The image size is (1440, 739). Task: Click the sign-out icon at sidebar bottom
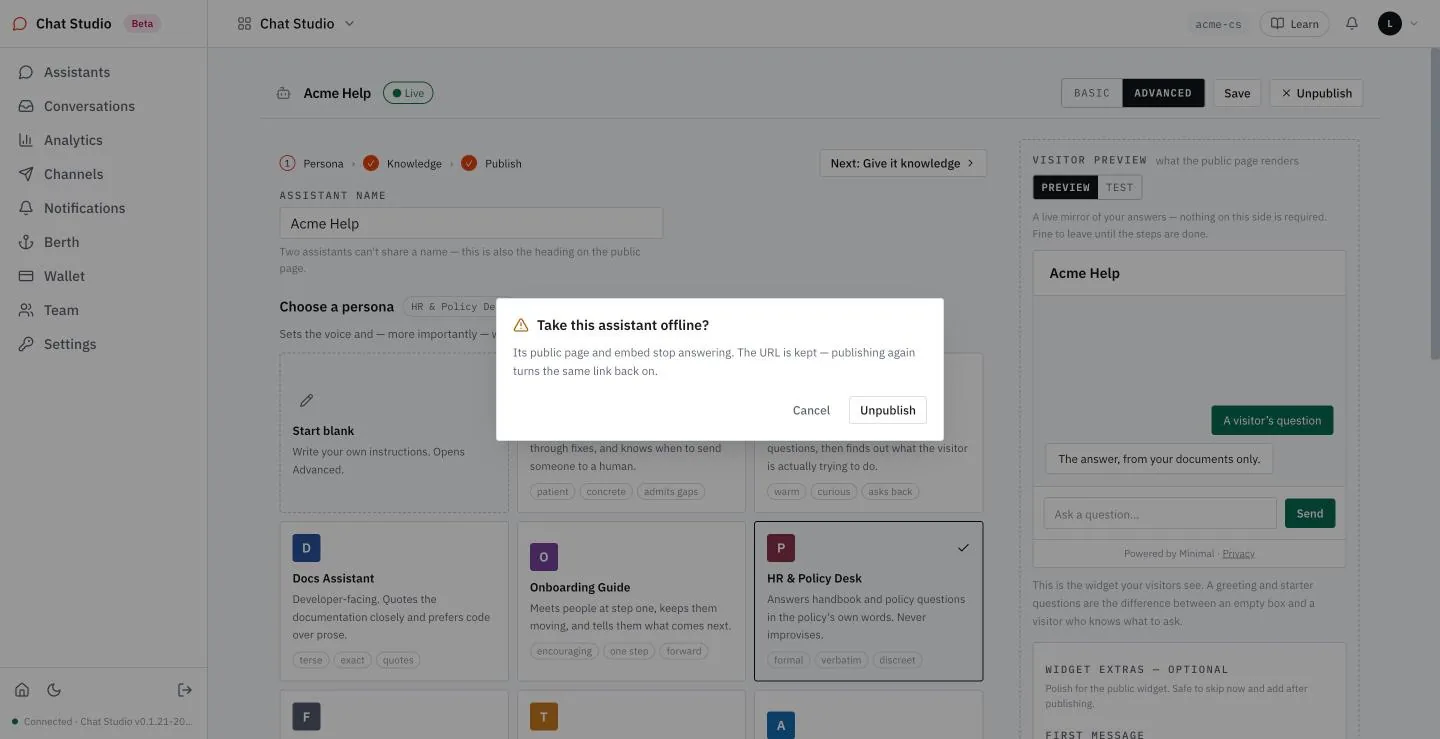185,690
